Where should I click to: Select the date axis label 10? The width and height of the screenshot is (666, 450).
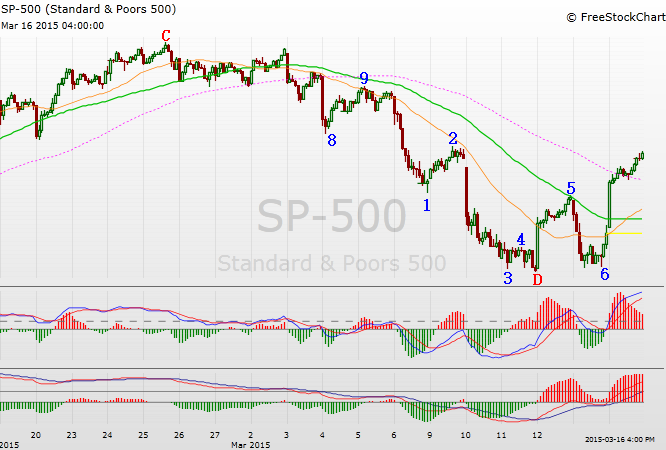tap(466, 435)
